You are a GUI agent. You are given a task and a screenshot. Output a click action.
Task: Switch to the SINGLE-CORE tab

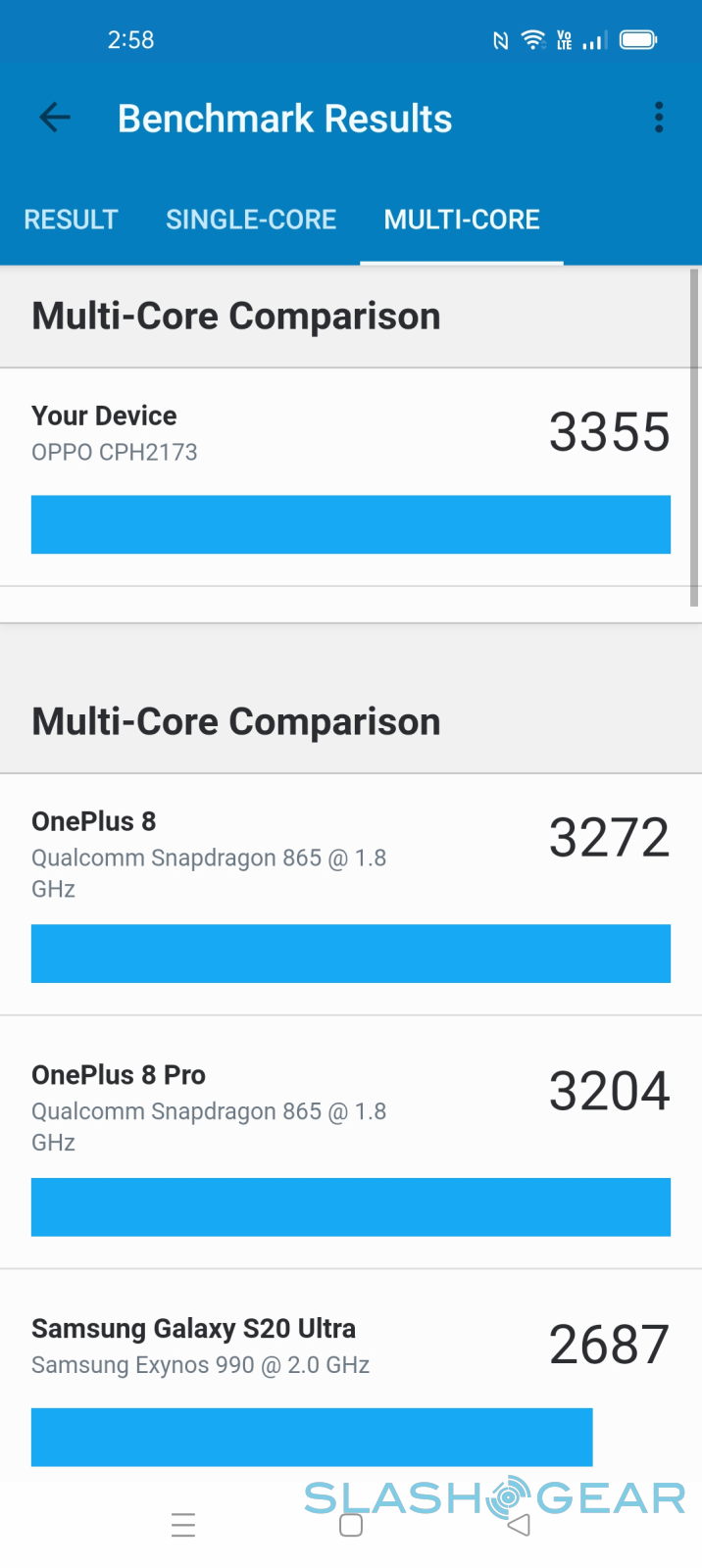[251, 220]
